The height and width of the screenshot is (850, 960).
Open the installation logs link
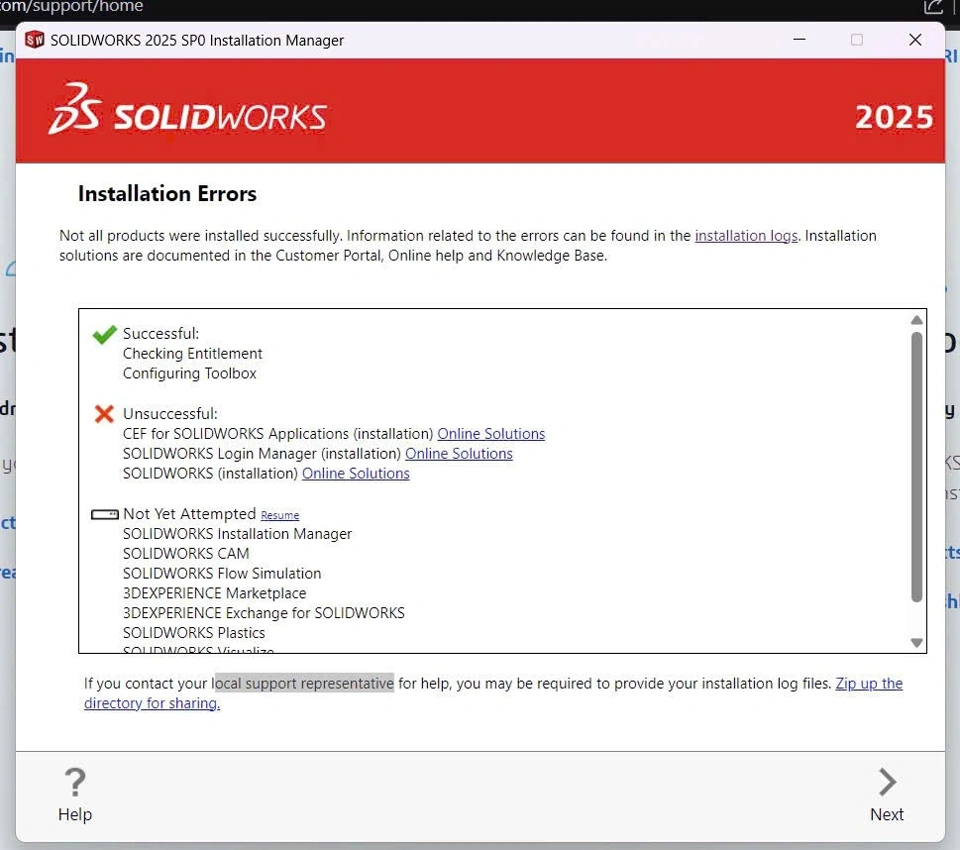[x=746, y=236]
